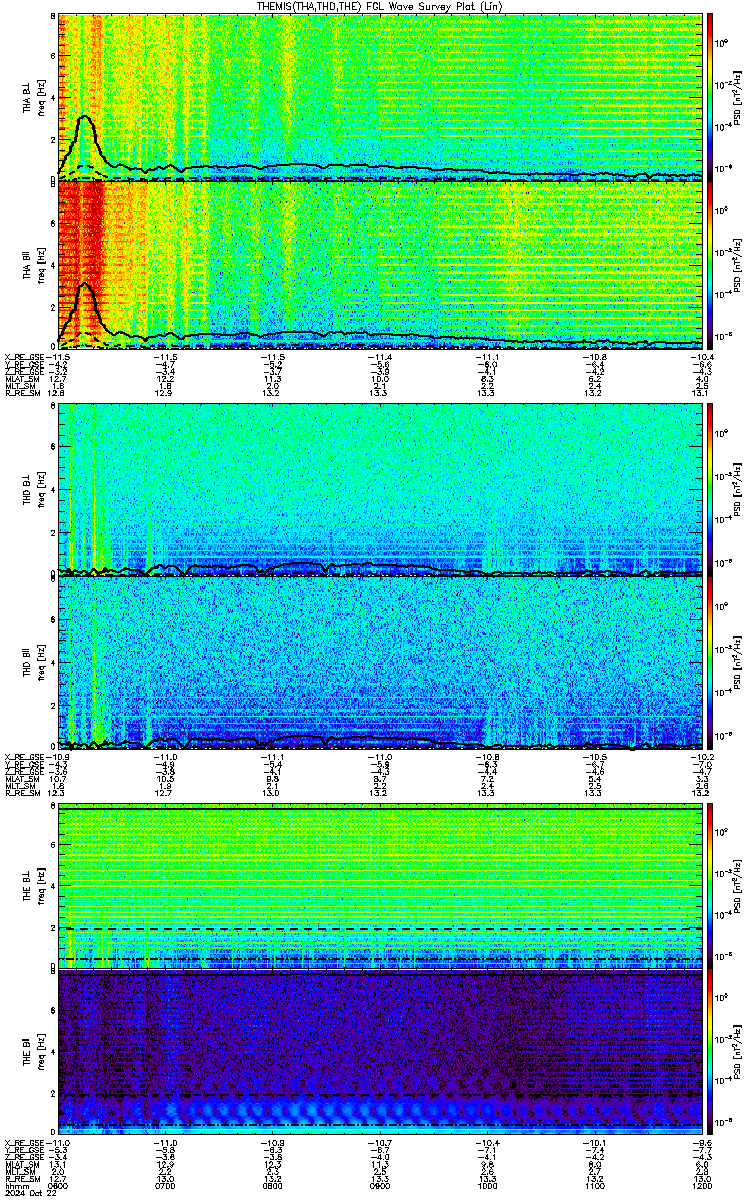
Task: Click the PSD color bar beside THE B-parallel
Action: 710,1052
